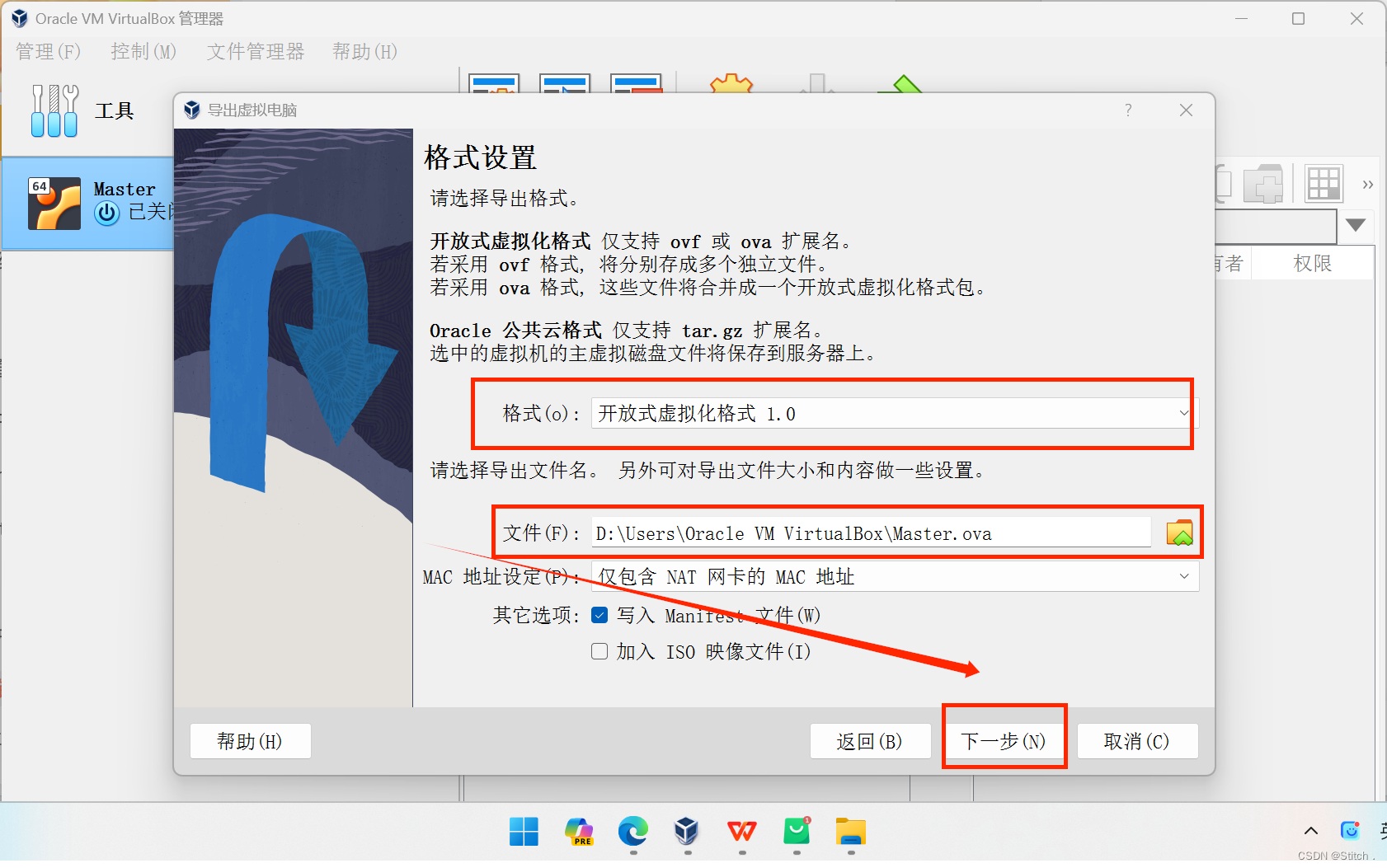Open the 管理(F) menu
The image size is (1387, 868).
point(48,51)
